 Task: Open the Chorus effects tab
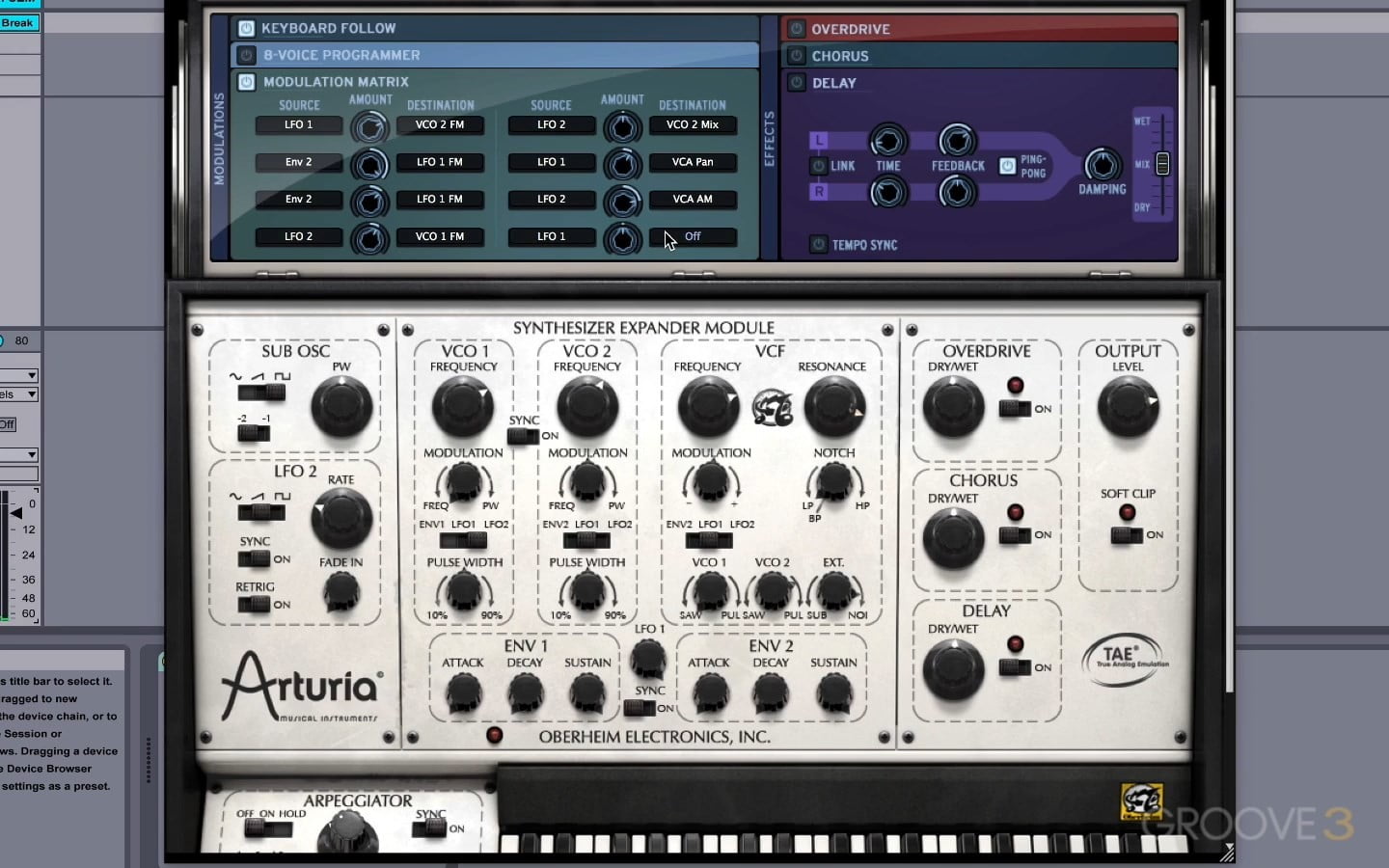(x=980, y=56)
